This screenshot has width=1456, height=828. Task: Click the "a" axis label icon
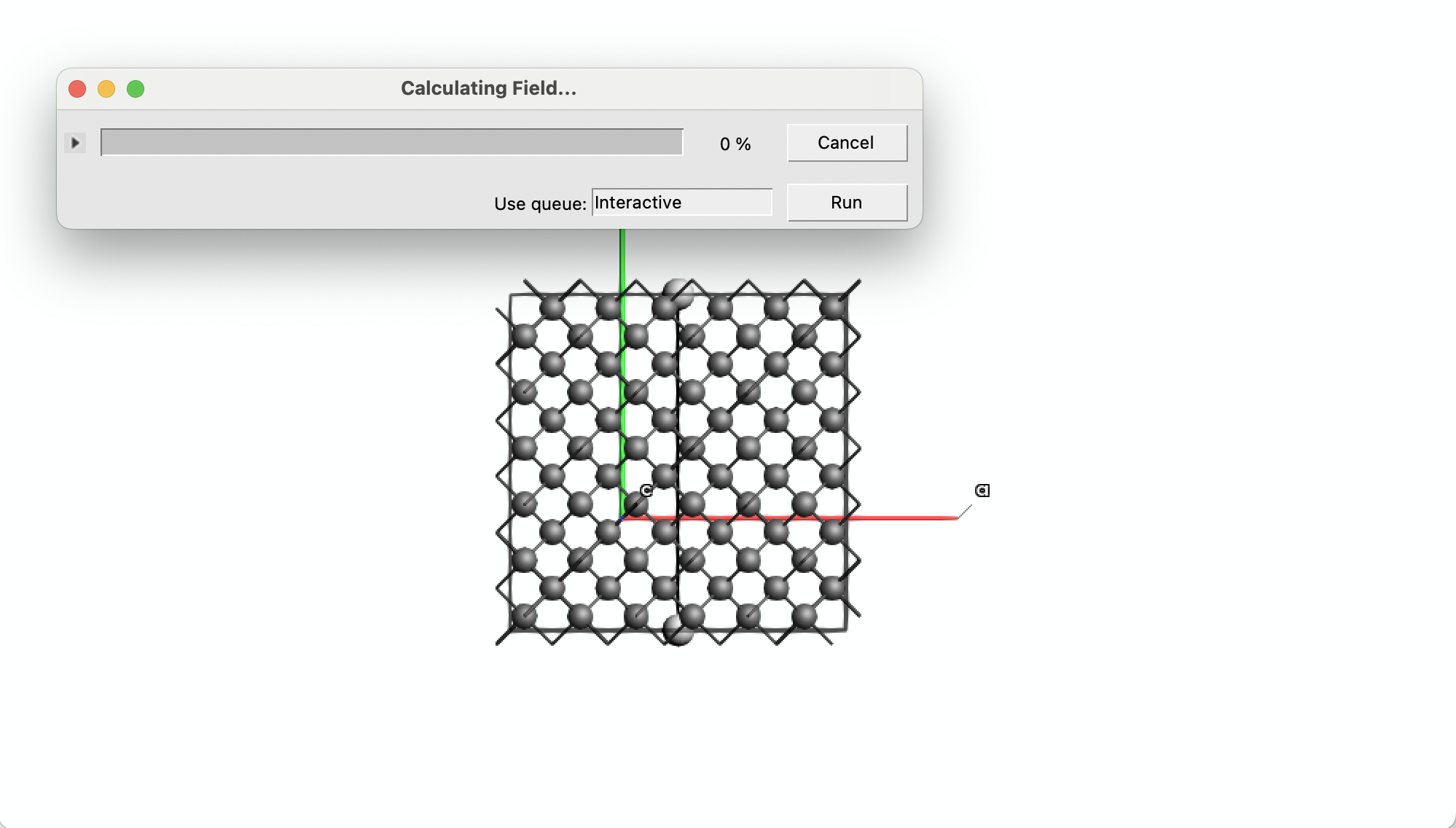click(982, 490)
